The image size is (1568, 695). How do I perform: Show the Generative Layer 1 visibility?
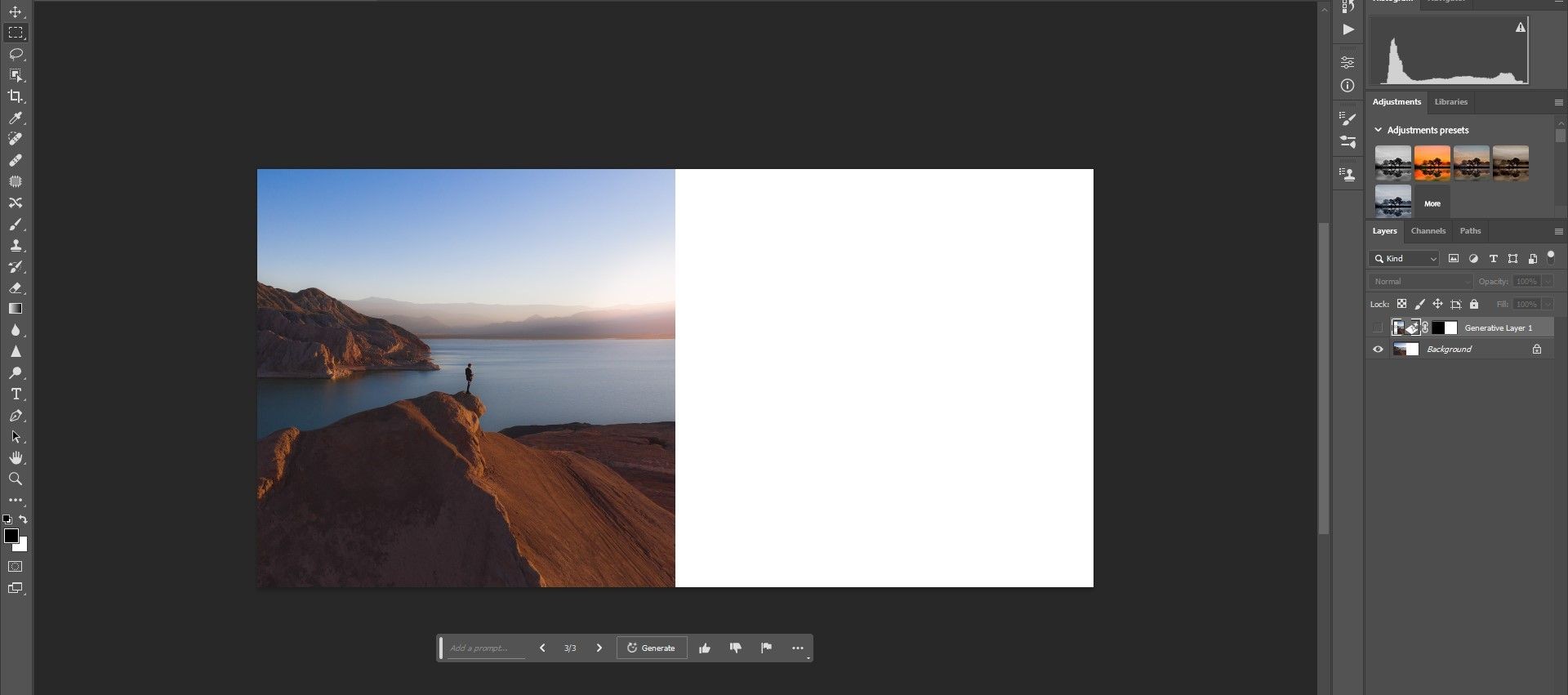[x=1378, y=327]
